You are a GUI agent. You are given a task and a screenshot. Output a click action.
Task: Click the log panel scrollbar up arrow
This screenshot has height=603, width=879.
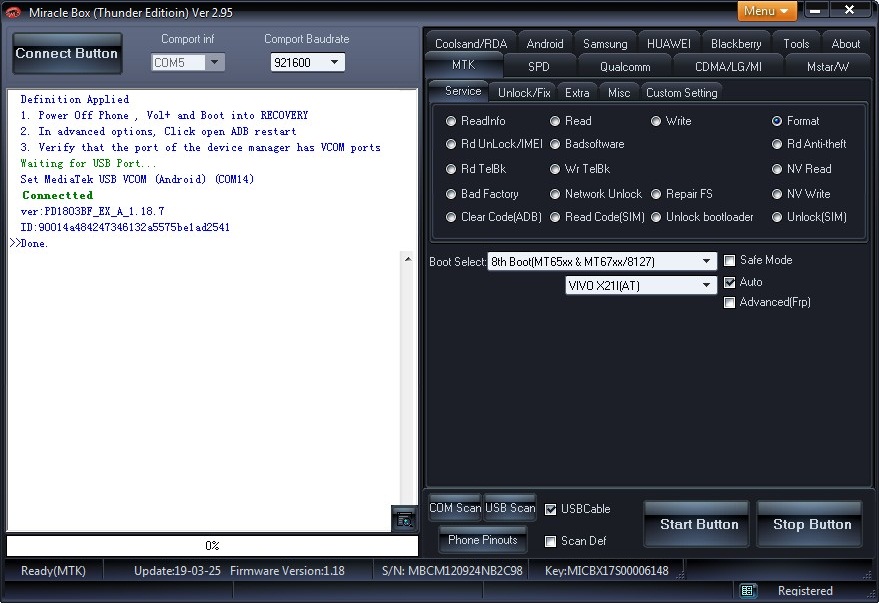click(x=408, y=259)
